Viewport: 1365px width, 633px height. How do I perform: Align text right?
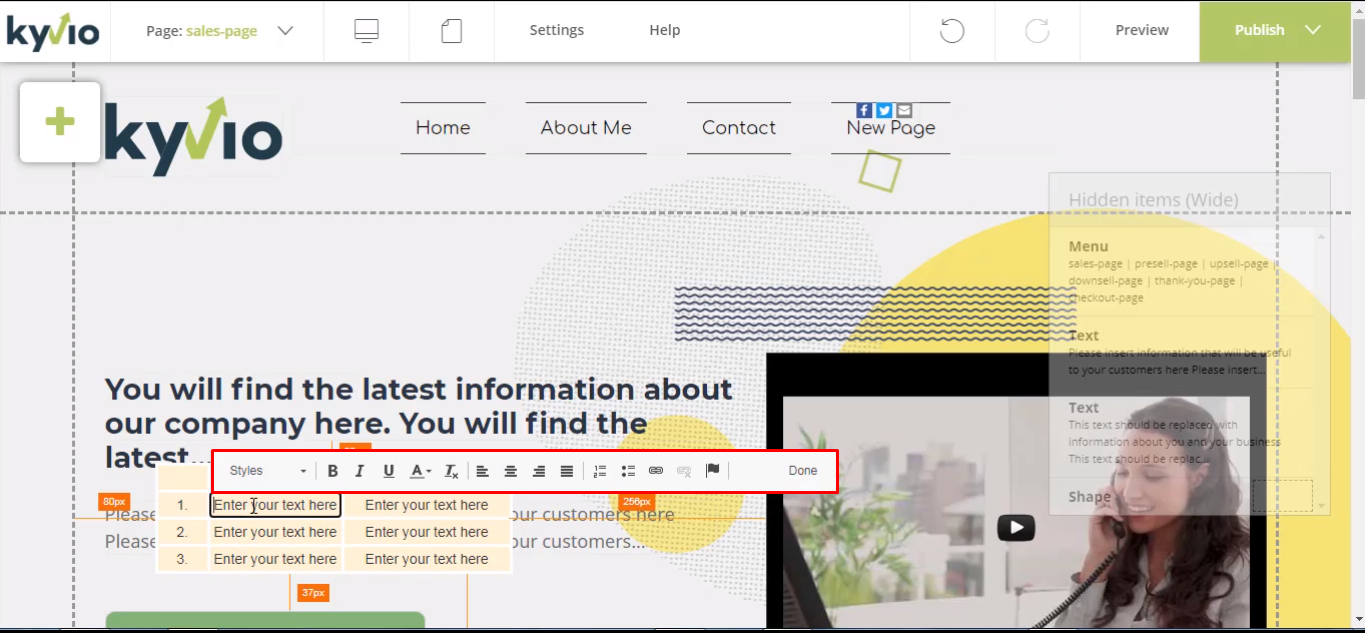pos(539,471)
